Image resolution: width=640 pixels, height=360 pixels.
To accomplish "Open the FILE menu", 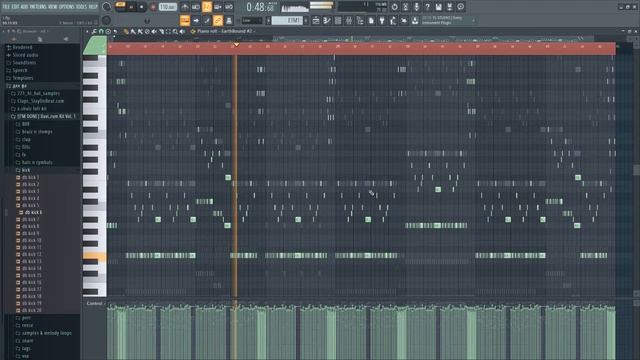I will point(6,7).
